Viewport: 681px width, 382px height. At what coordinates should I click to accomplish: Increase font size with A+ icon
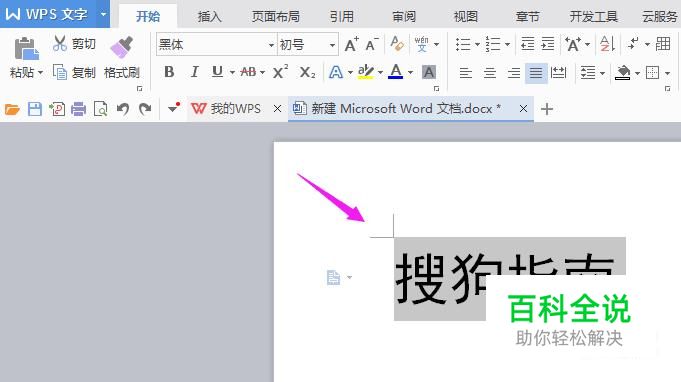351,44
